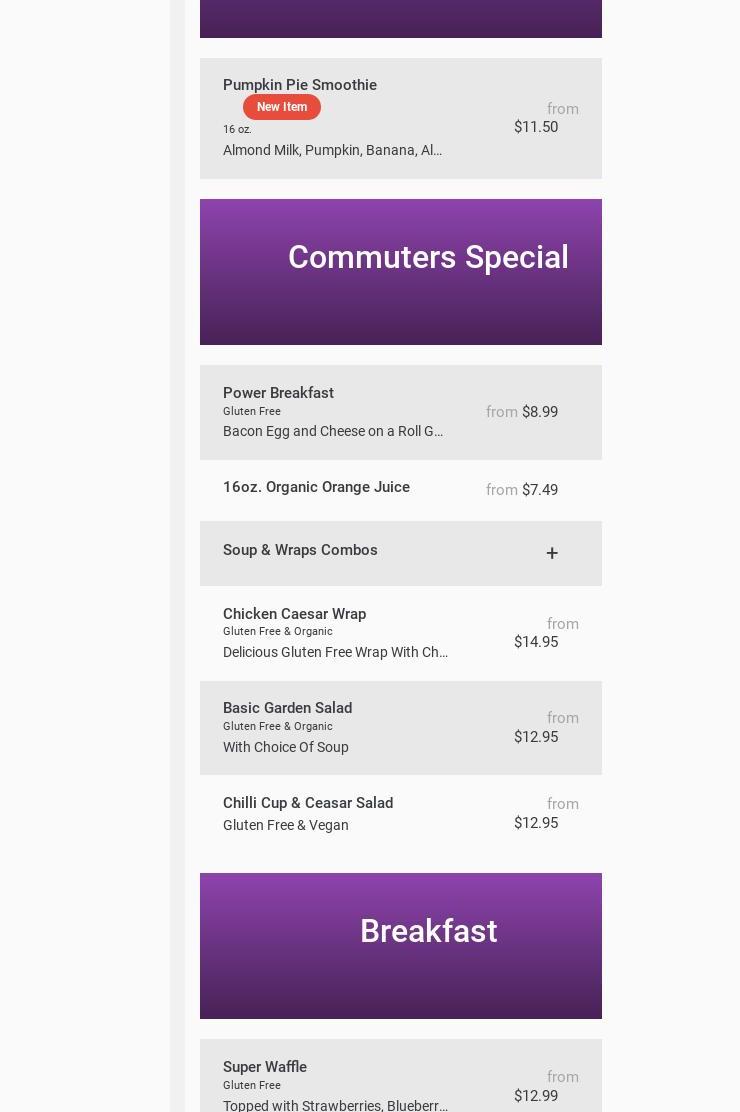Click the Power Breakfast $8.99 price

540,412
